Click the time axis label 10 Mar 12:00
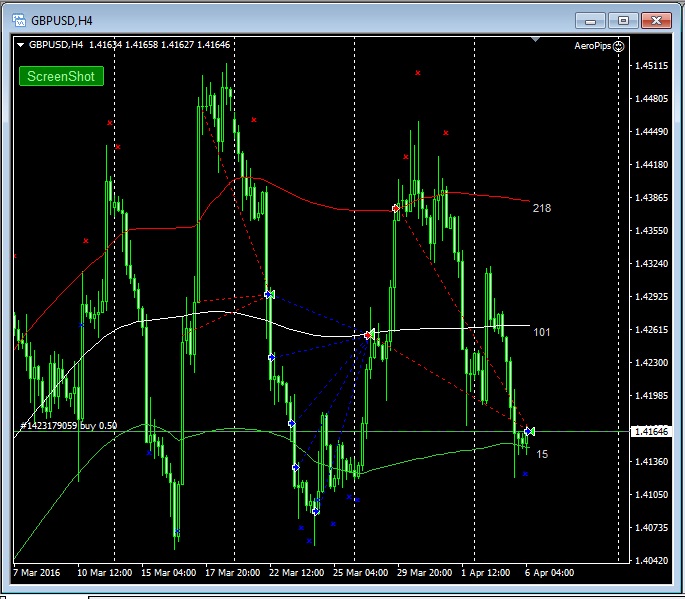 coord(104,572)
